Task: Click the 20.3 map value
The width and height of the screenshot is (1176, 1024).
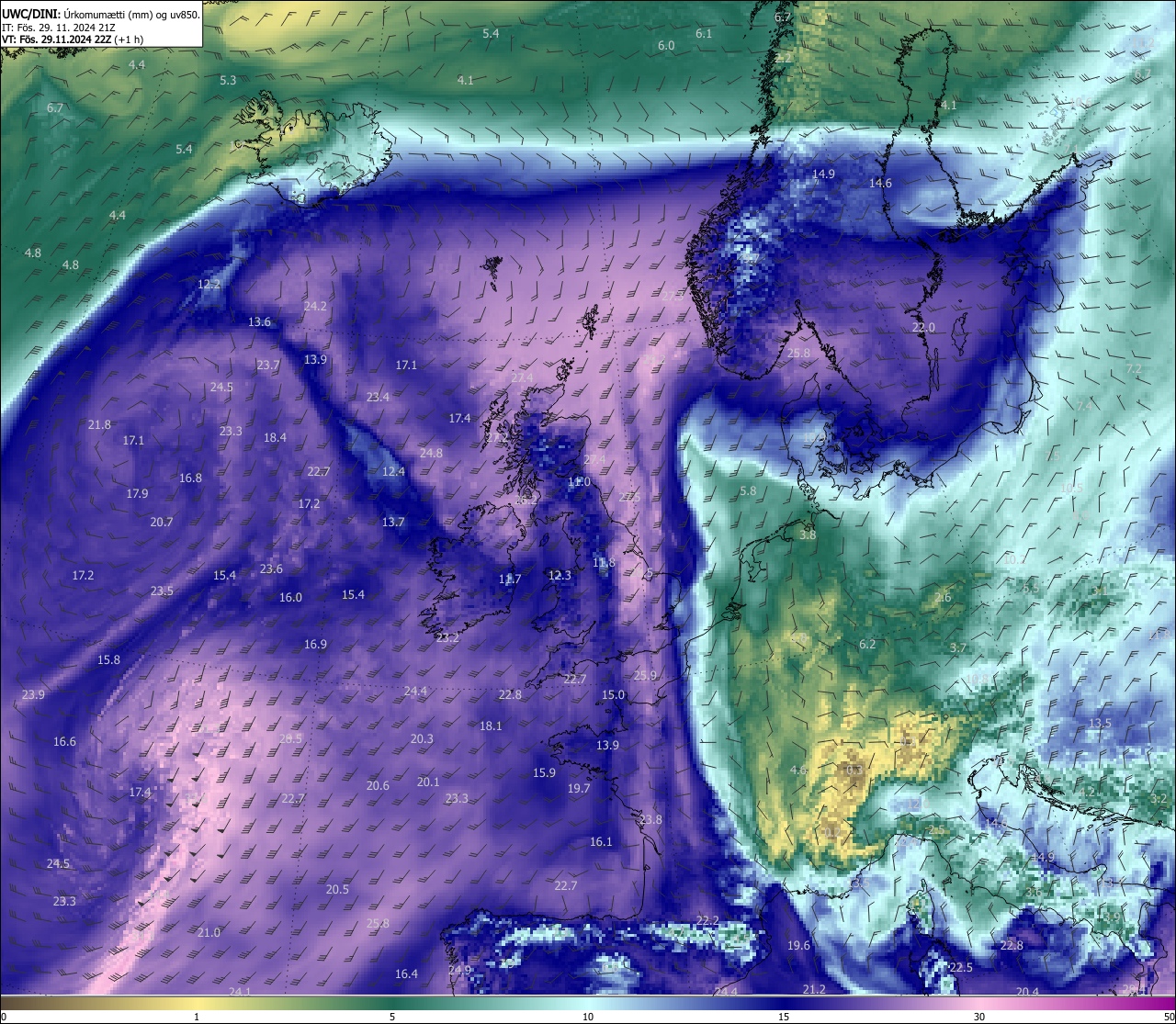Action: pos(422,739)
